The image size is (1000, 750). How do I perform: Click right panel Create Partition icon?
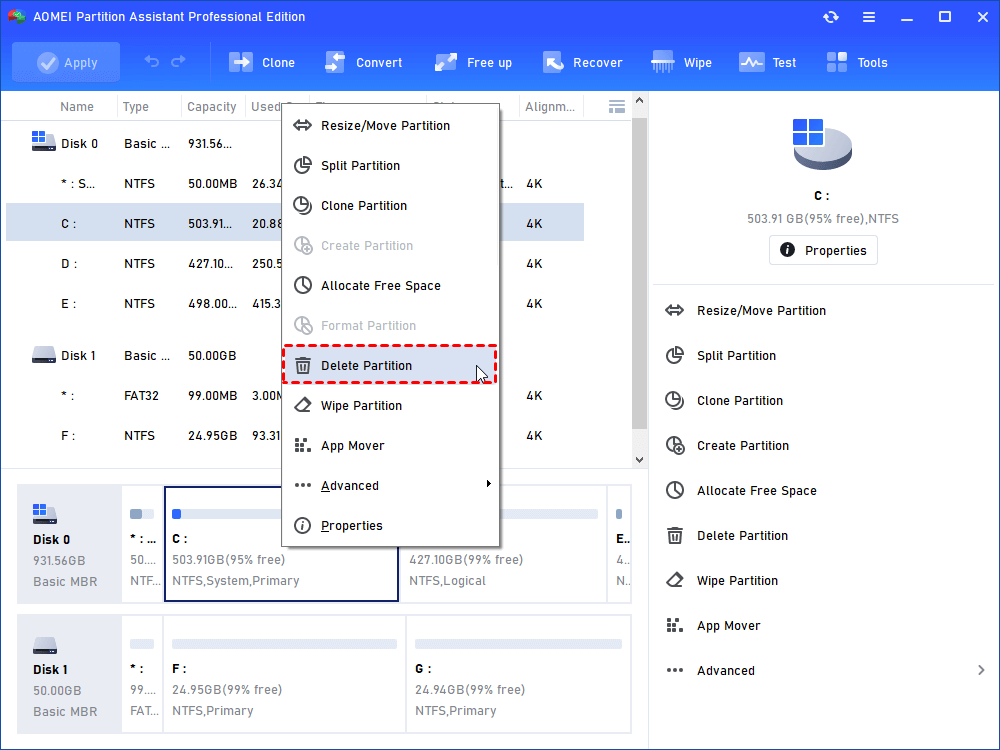pyautogui.click(x=675, y=445)
